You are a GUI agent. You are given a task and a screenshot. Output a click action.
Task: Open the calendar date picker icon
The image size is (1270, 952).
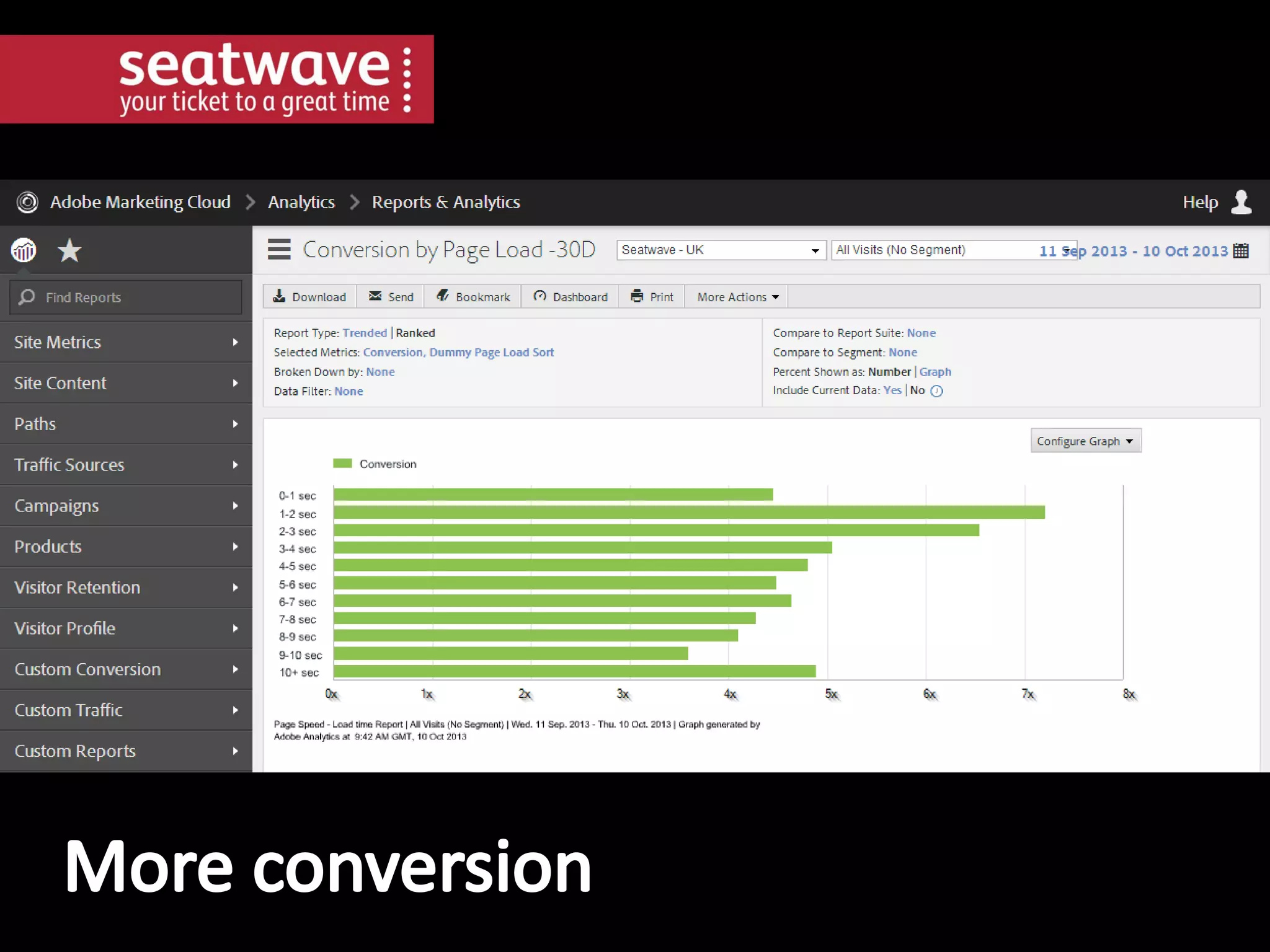pos(1241,251)
